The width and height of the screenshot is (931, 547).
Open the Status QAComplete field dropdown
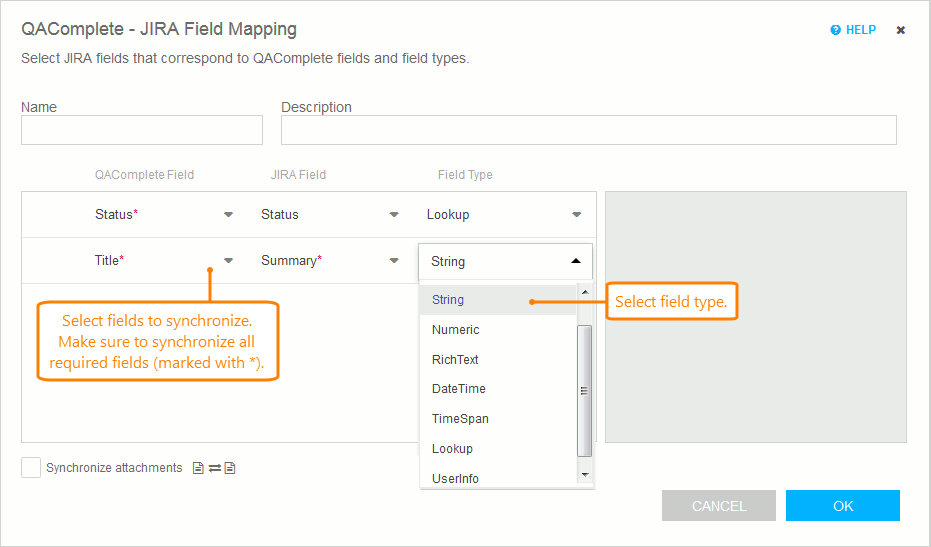pos(228,214)
